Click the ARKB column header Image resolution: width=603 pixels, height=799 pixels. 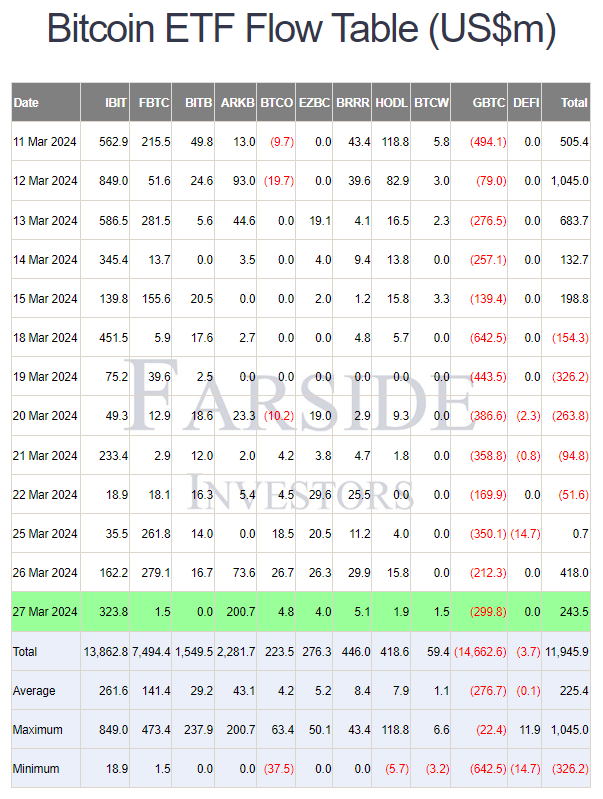(236, 102)
